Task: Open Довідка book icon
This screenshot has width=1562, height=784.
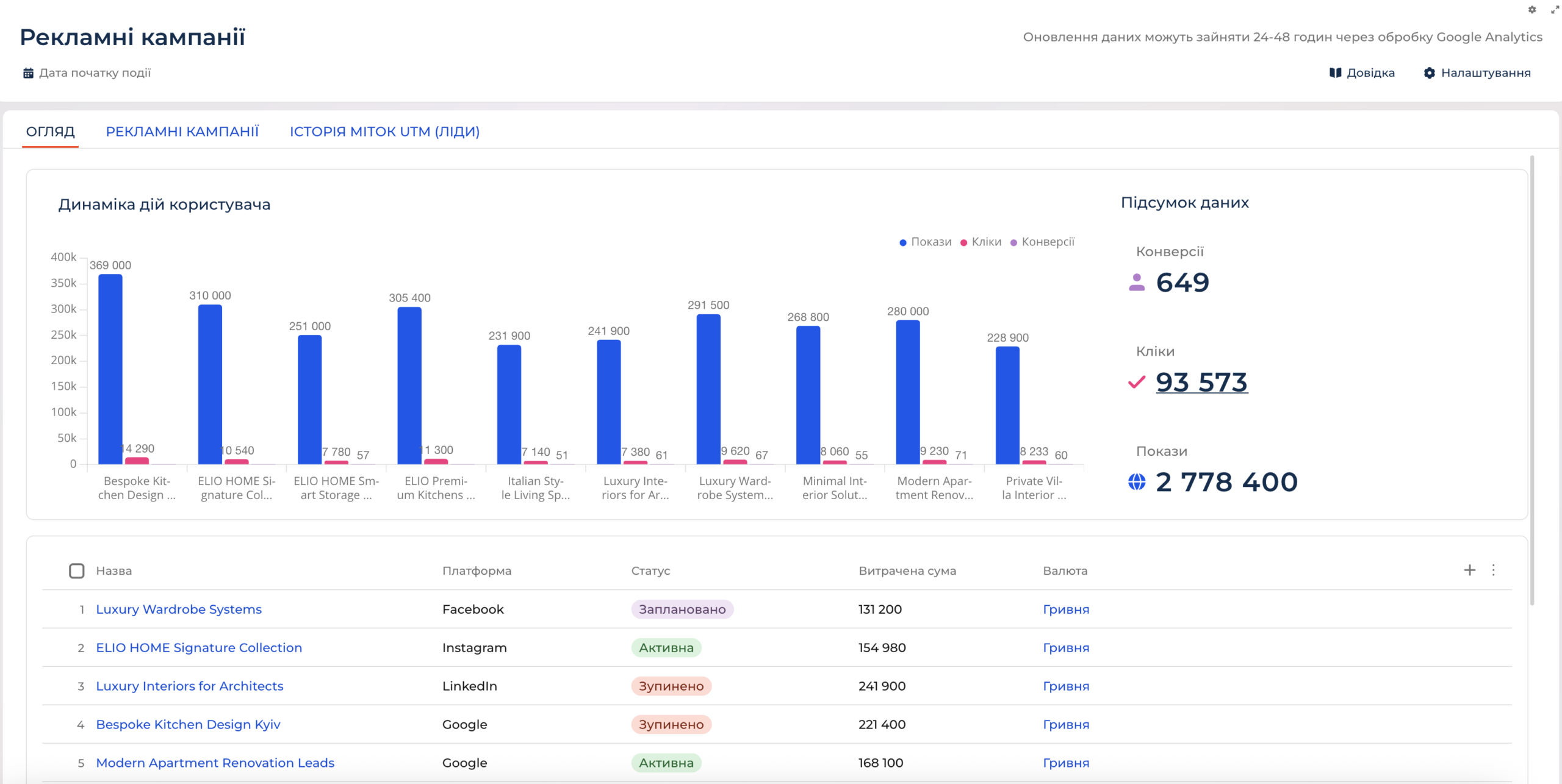Action: pyautogui.click(x=1335, y=73)
